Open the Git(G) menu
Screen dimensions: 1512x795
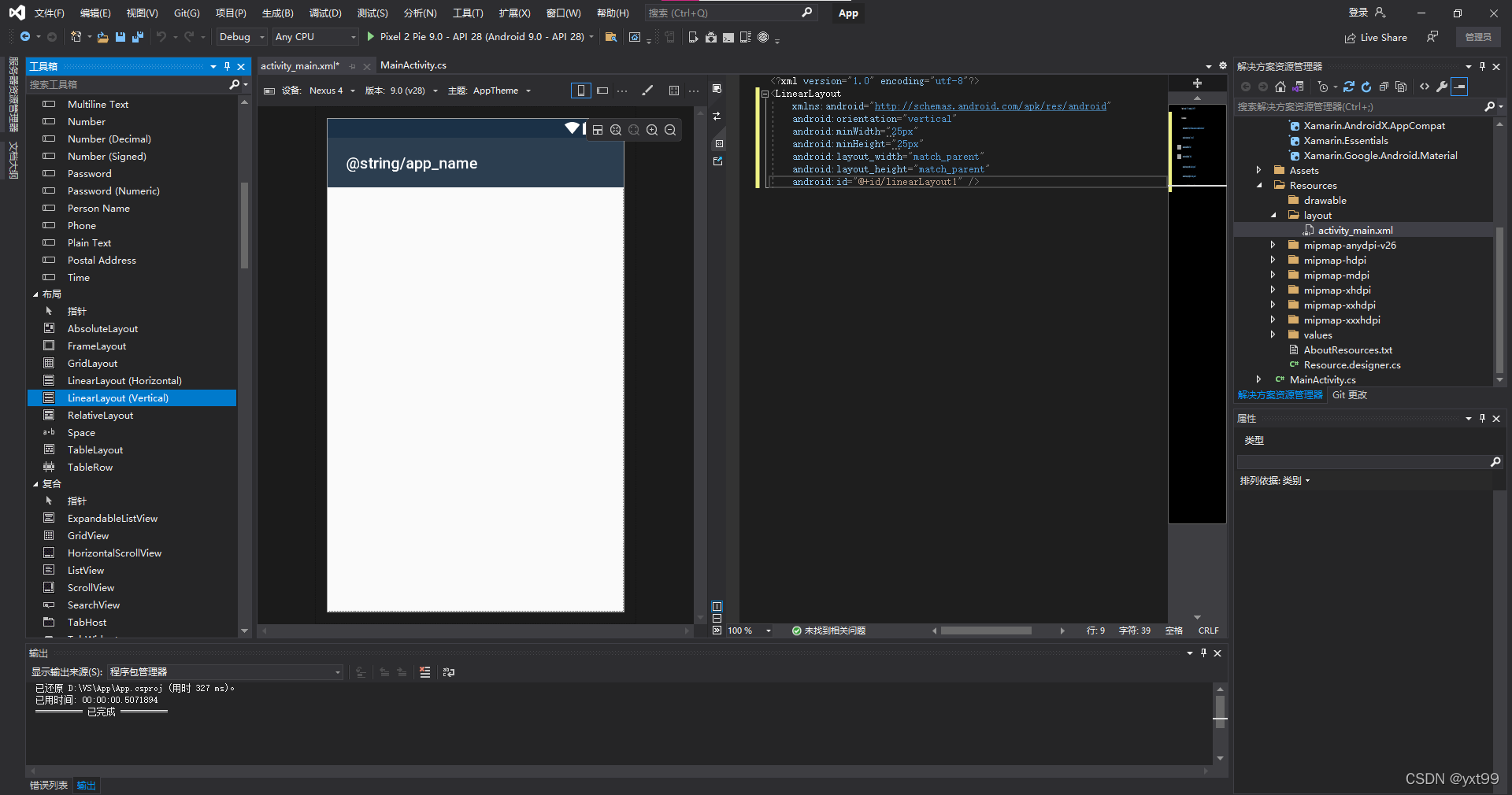tap(187, 13)
